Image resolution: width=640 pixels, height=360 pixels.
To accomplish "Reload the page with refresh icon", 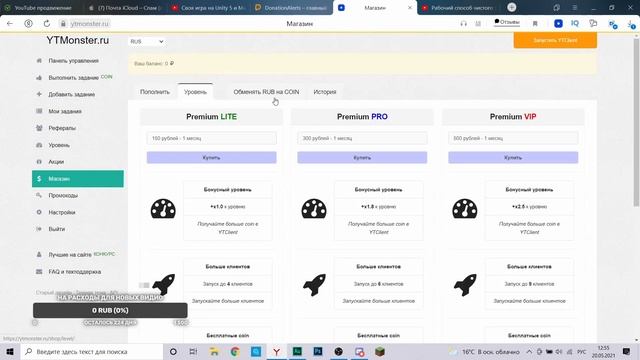I will pyautogui.click(x=47, y=24).
